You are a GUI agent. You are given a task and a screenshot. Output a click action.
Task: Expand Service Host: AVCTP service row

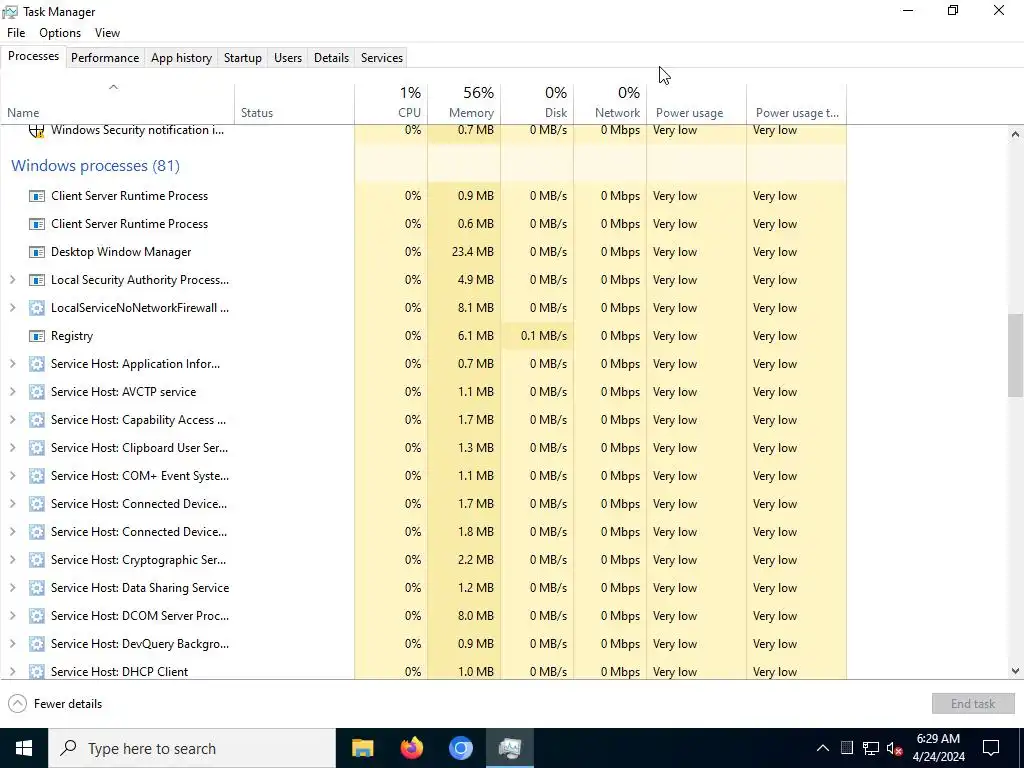click(x=12, y=392)
